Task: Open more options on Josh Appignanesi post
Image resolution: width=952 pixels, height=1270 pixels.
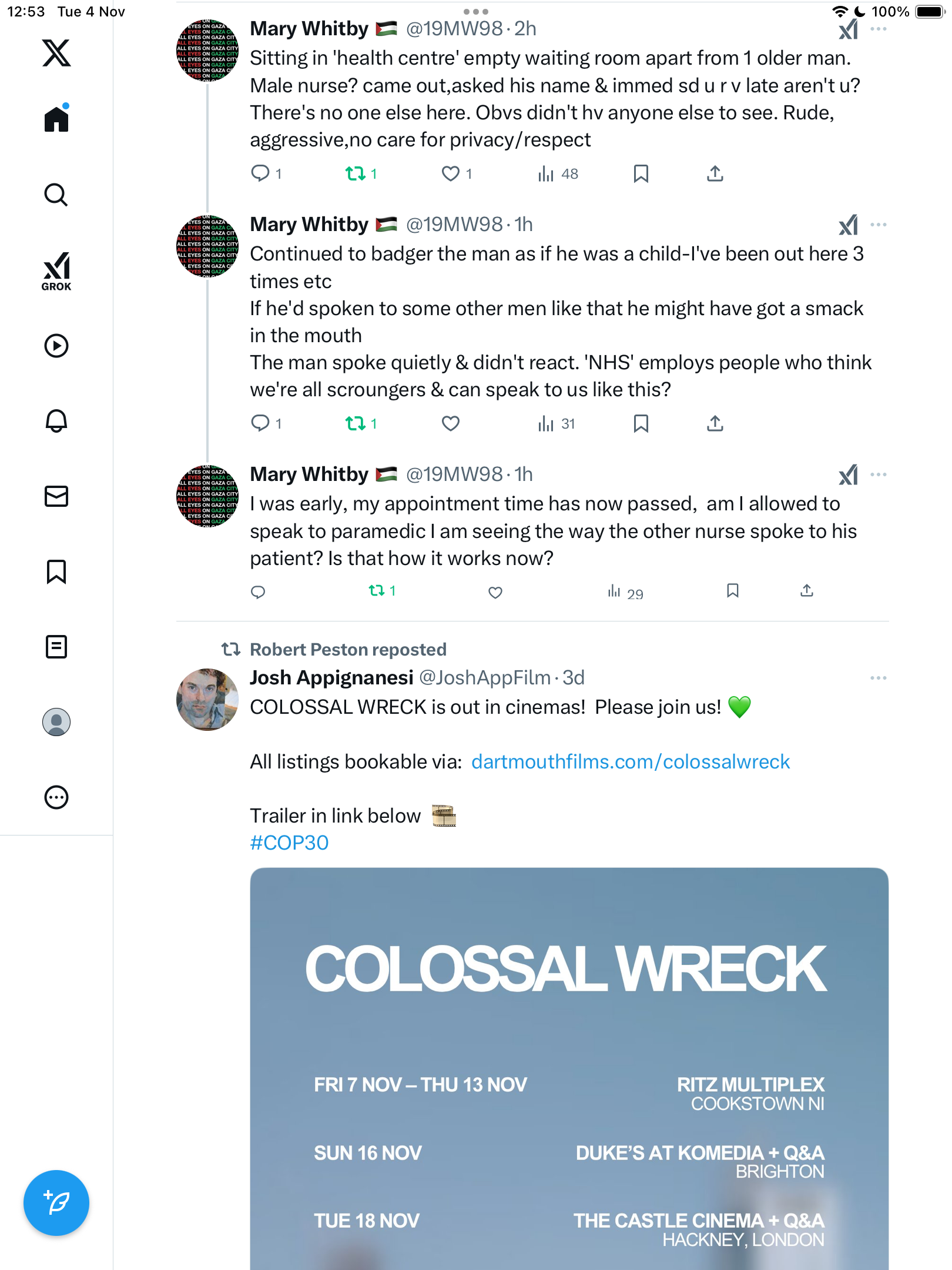Action: click(878, 678)
